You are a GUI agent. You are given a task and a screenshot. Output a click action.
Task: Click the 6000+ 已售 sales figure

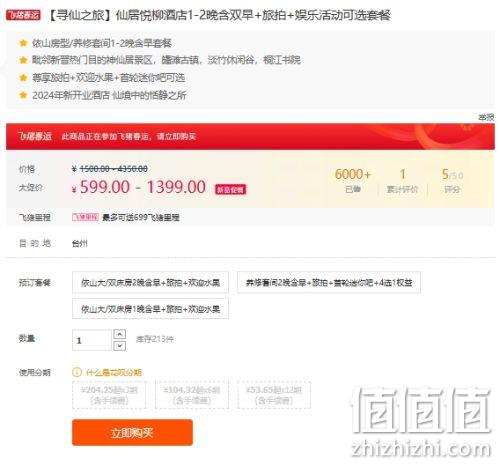click(x=353, y=181)
